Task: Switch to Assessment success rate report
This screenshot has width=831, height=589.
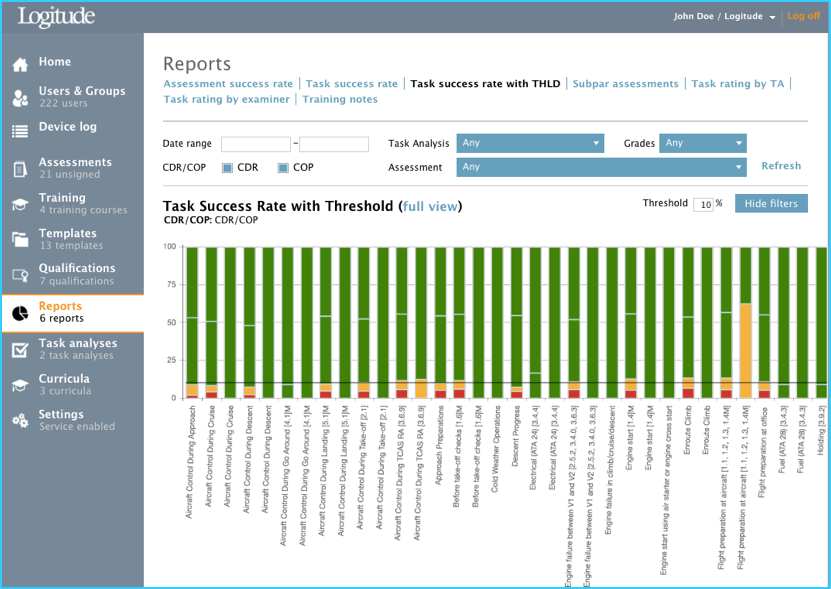Action: coord(228,84)
